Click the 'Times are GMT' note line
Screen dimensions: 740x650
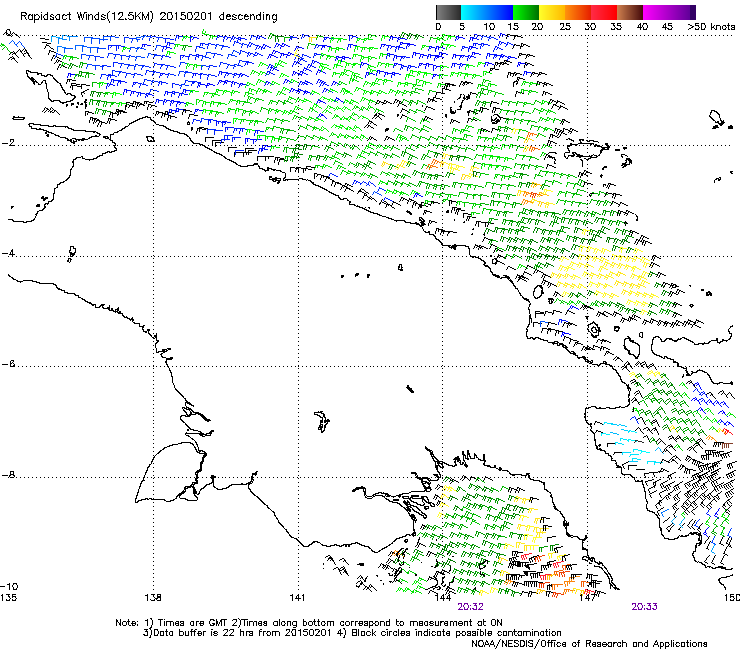pos(309,623)
